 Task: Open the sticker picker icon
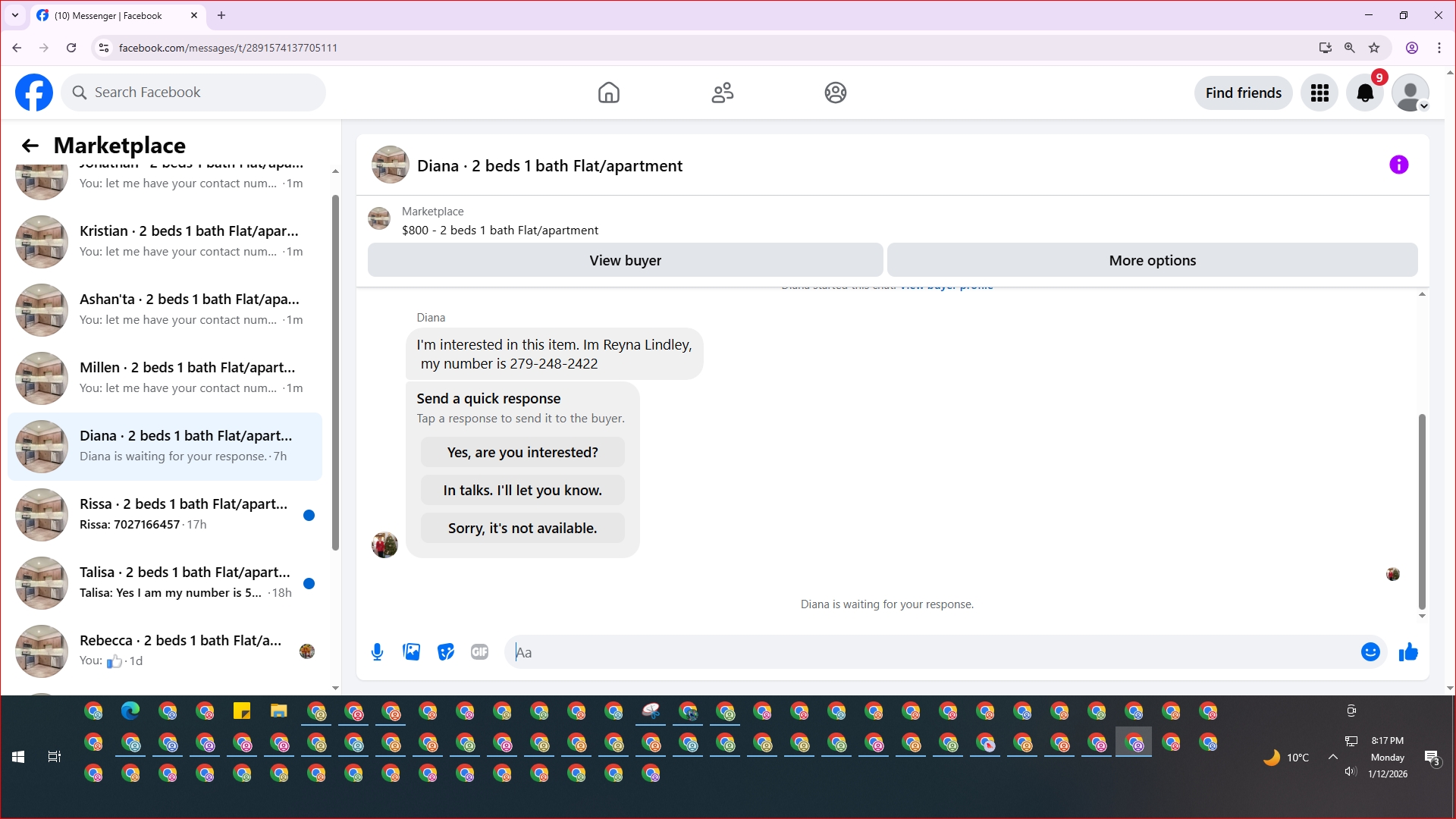pyautogui.click(x=445, y=652)
